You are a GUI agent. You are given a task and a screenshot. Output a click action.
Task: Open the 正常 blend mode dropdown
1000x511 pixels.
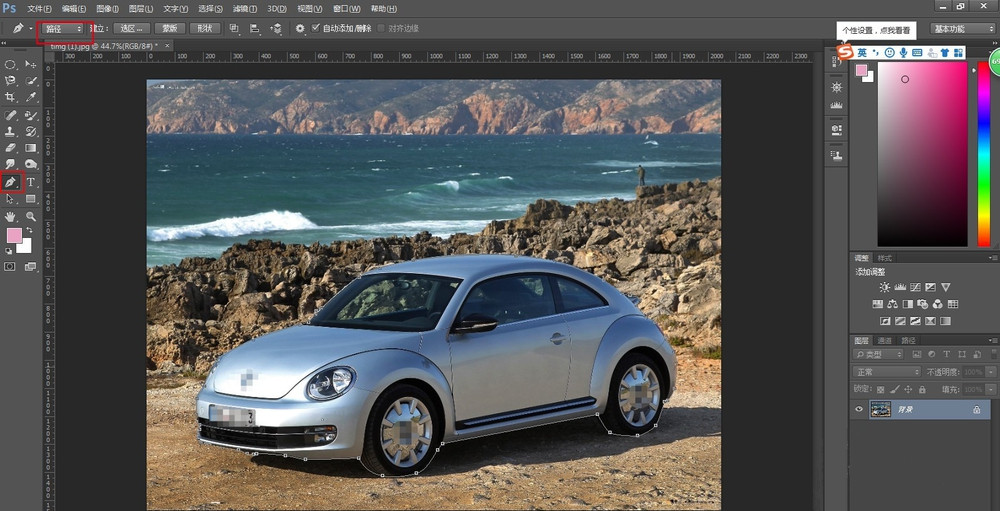[x=888, y=372]
